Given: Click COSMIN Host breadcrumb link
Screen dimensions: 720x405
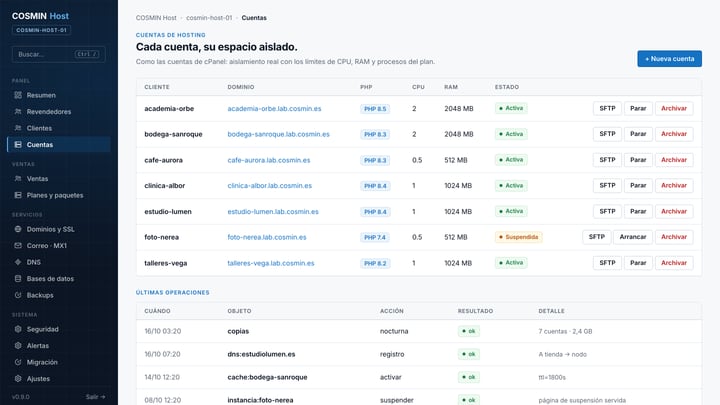Looking at the screenshot, I should pyautogui.click(x=156, y=18).
